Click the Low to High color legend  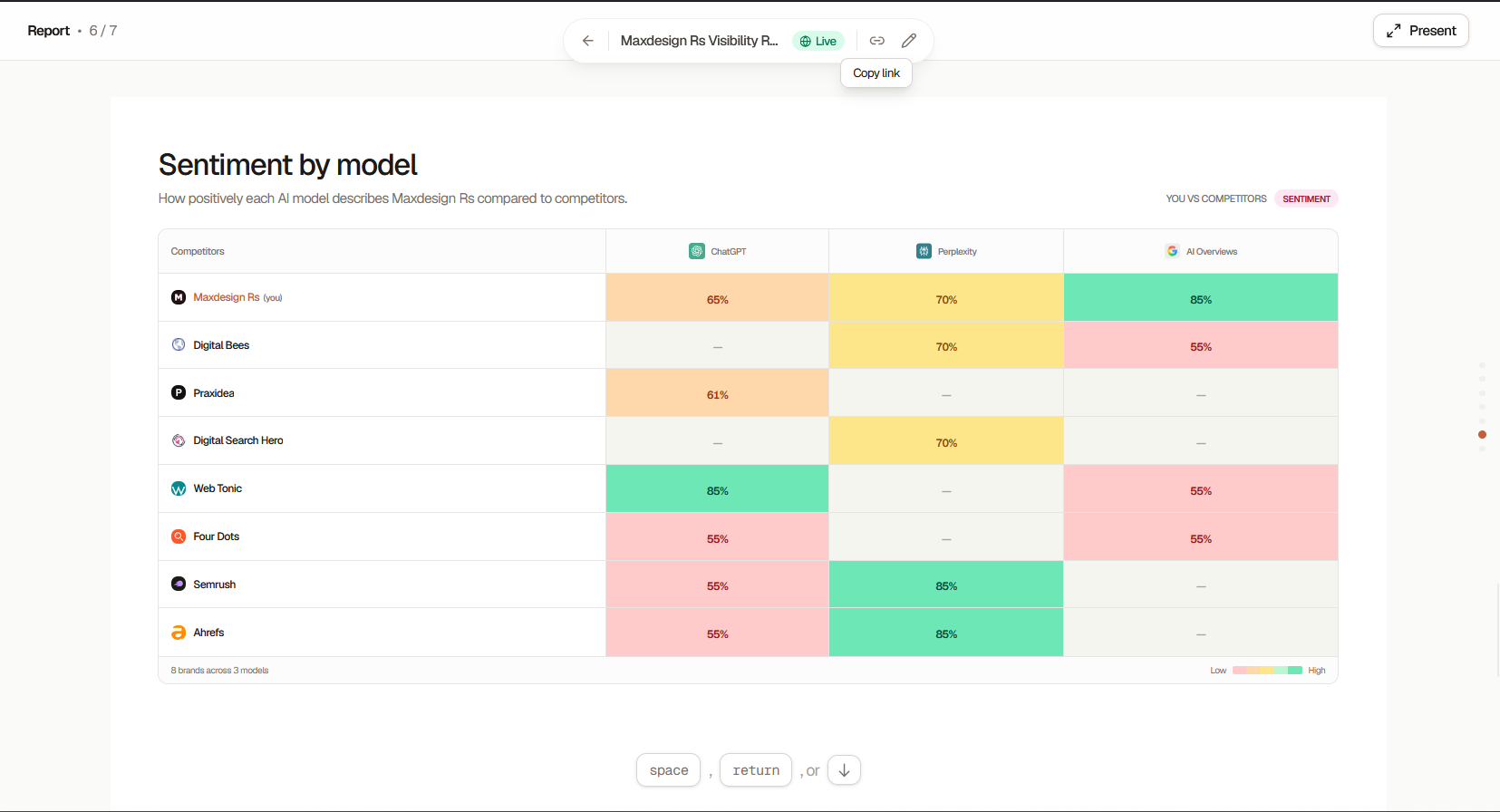click(1267, 671)
